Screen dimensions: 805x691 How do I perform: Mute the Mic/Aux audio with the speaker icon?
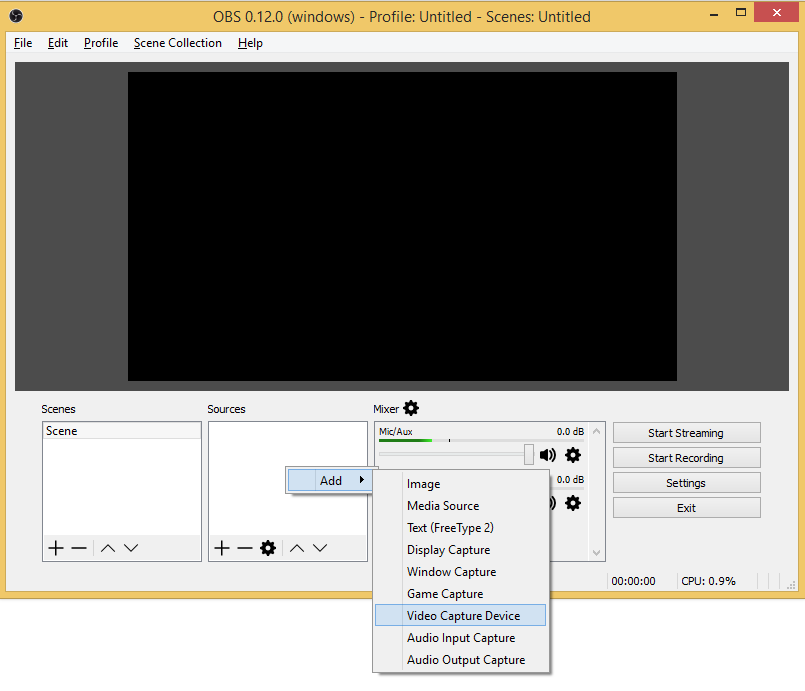(x=547, y=455)
